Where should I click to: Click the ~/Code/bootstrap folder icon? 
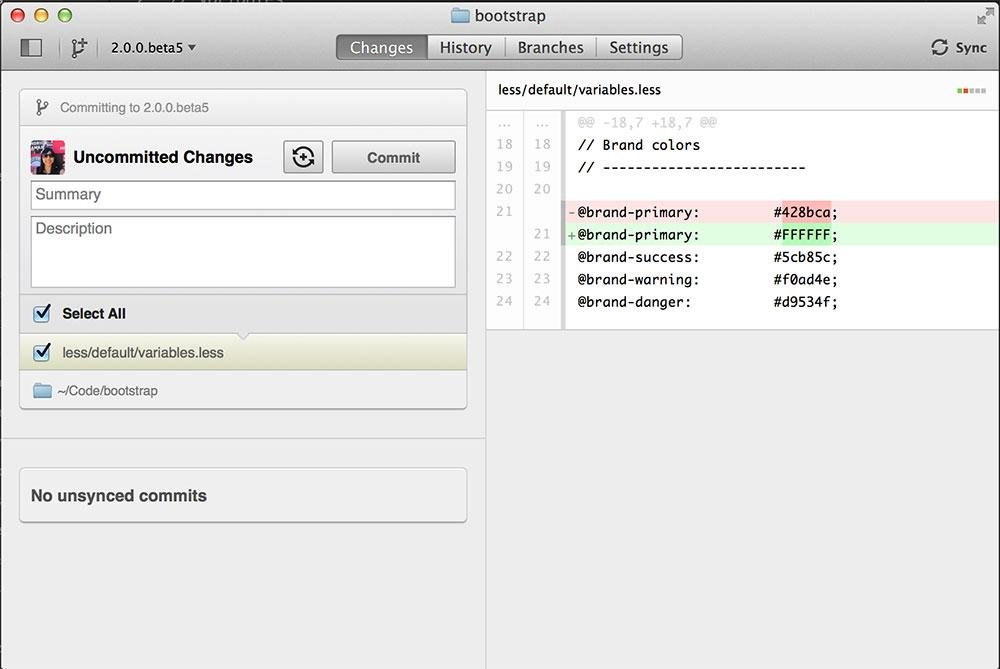(42, 390)
